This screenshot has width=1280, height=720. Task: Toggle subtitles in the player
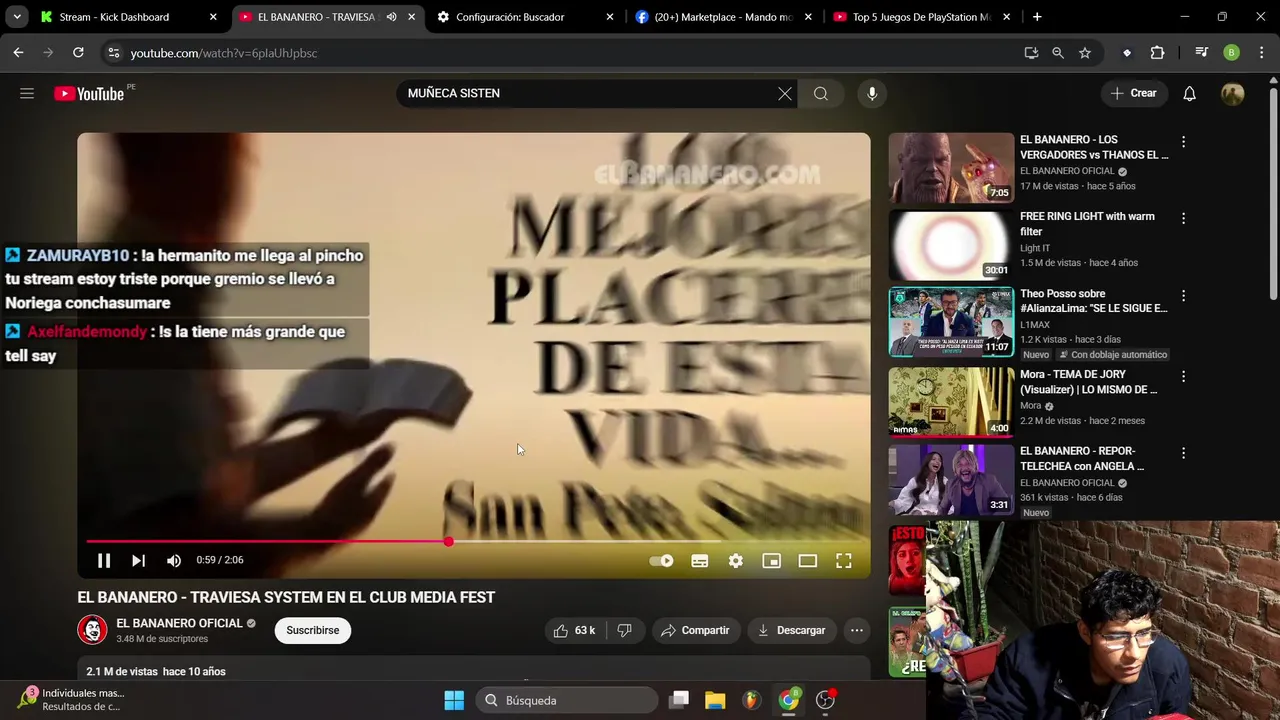coord(700,561)
